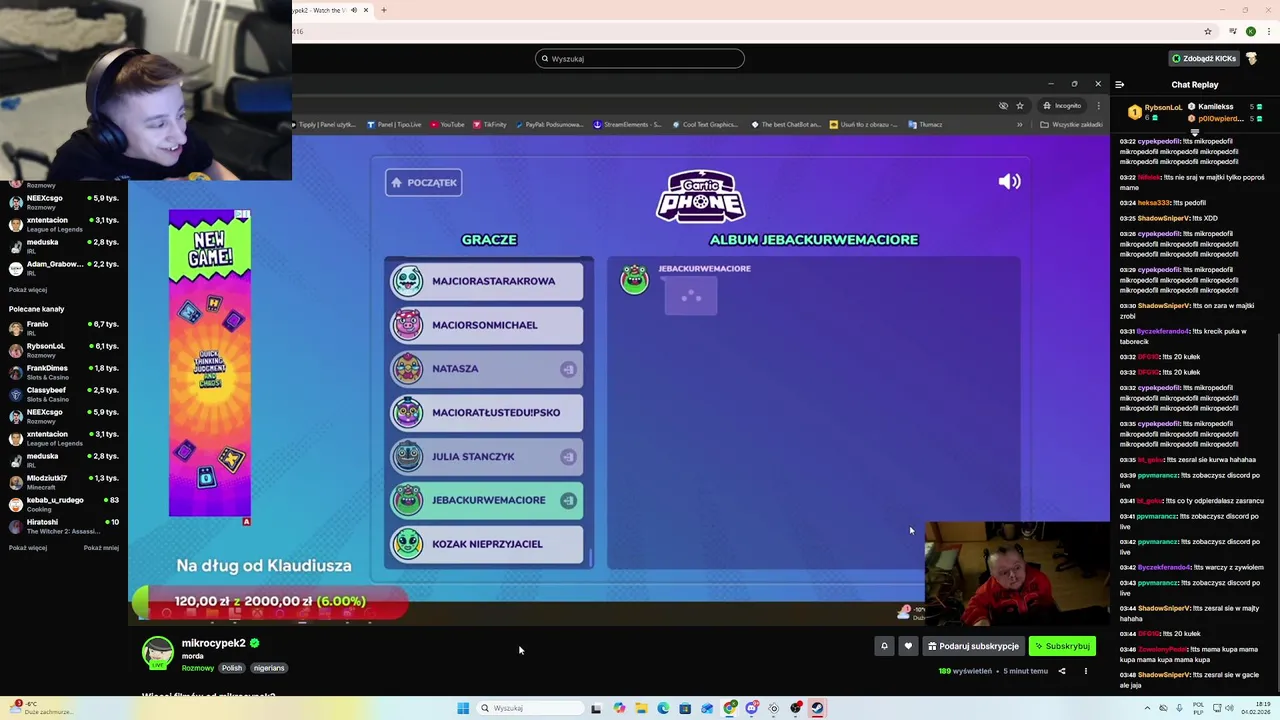Screen dimensions: 1280x720
Task: Open File Explorer from the taskbar
Action: tap(641, 708)
